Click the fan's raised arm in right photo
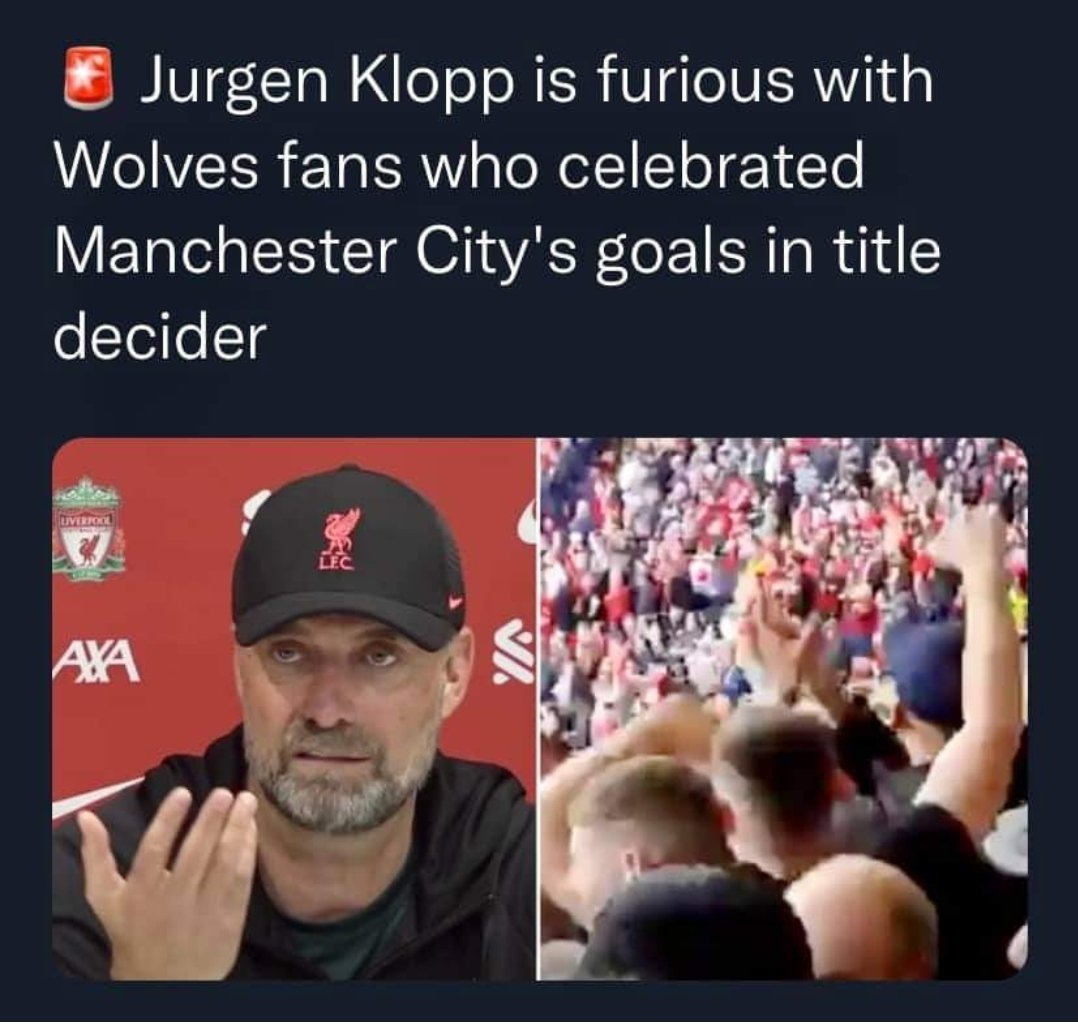Viewport: 1078px width, 1026px height. pyautogui.click(x=976, y=653)
